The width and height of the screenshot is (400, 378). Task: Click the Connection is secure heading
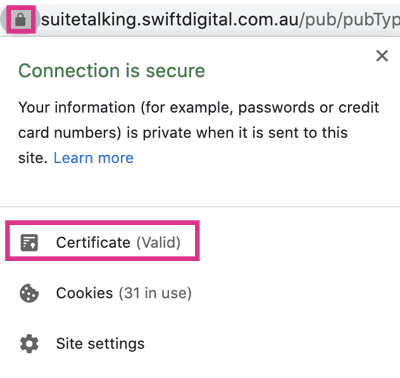point(112,71)
